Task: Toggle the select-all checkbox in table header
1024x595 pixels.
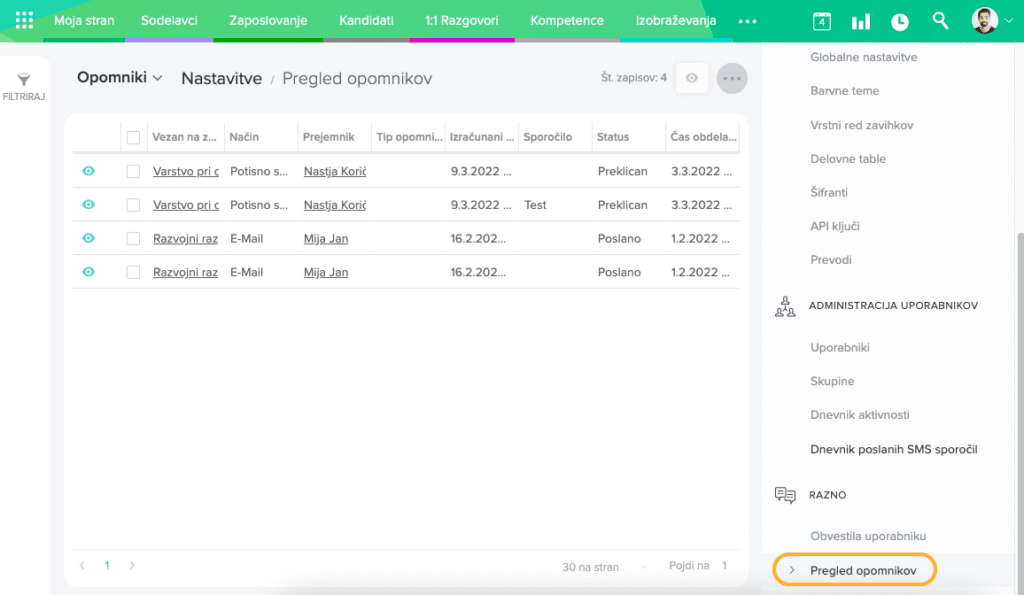Action: click(x=133, y=137)
